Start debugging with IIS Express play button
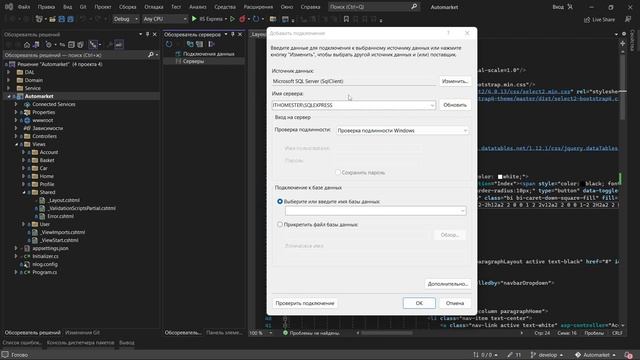The image size is (640, 360). click(x=194, y=19)
